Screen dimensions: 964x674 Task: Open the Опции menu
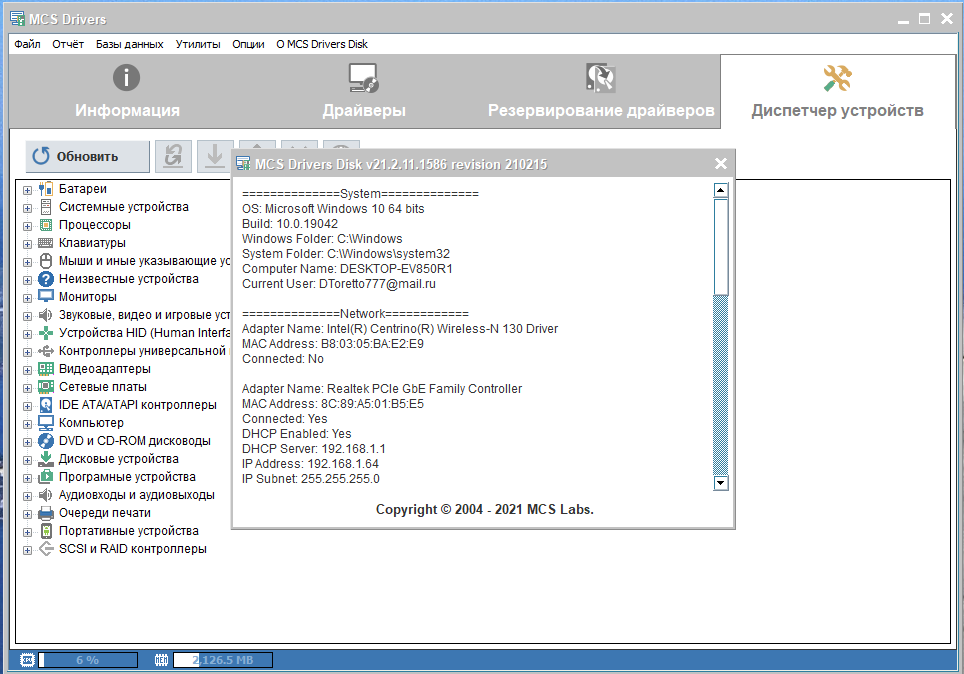248,44
